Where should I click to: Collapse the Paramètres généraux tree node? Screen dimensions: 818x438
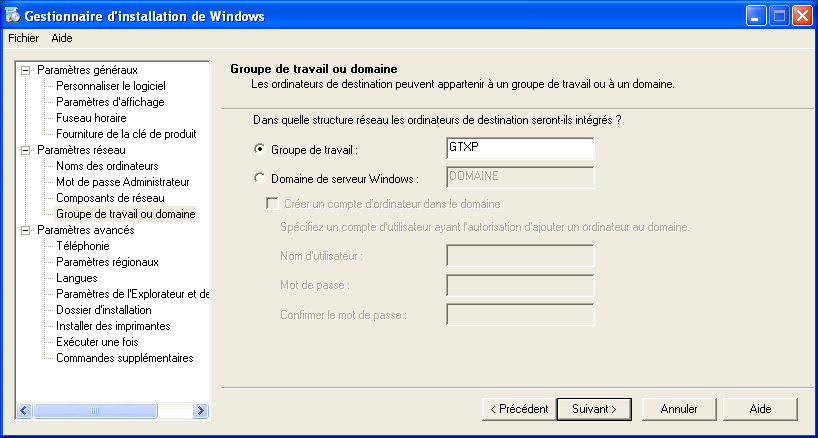pos(25,70)
